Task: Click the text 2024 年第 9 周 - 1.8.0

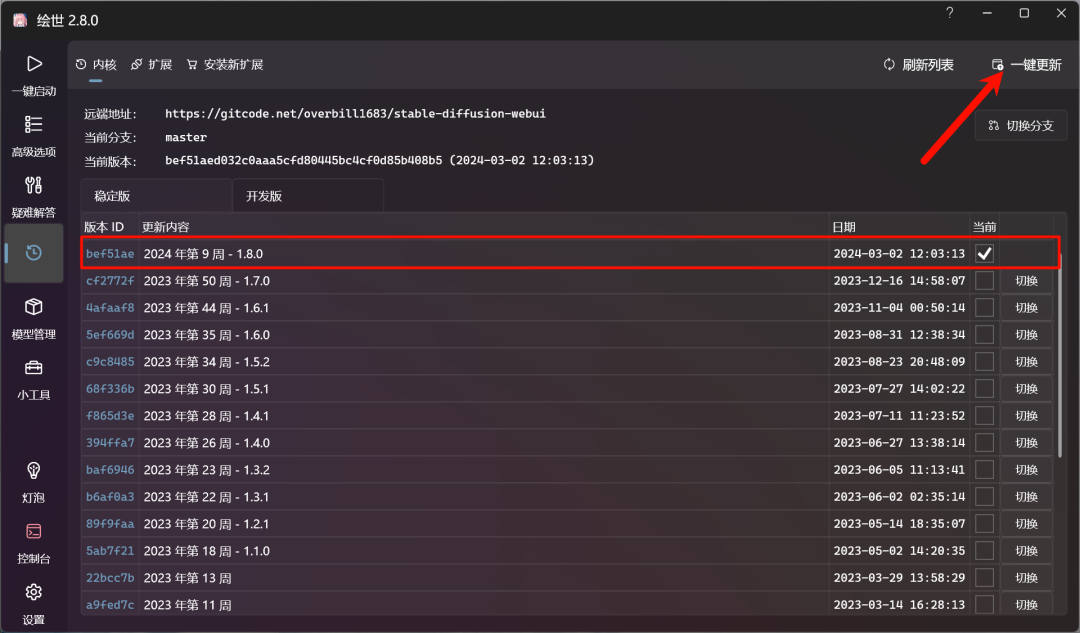Action: (x=203, y=253)
